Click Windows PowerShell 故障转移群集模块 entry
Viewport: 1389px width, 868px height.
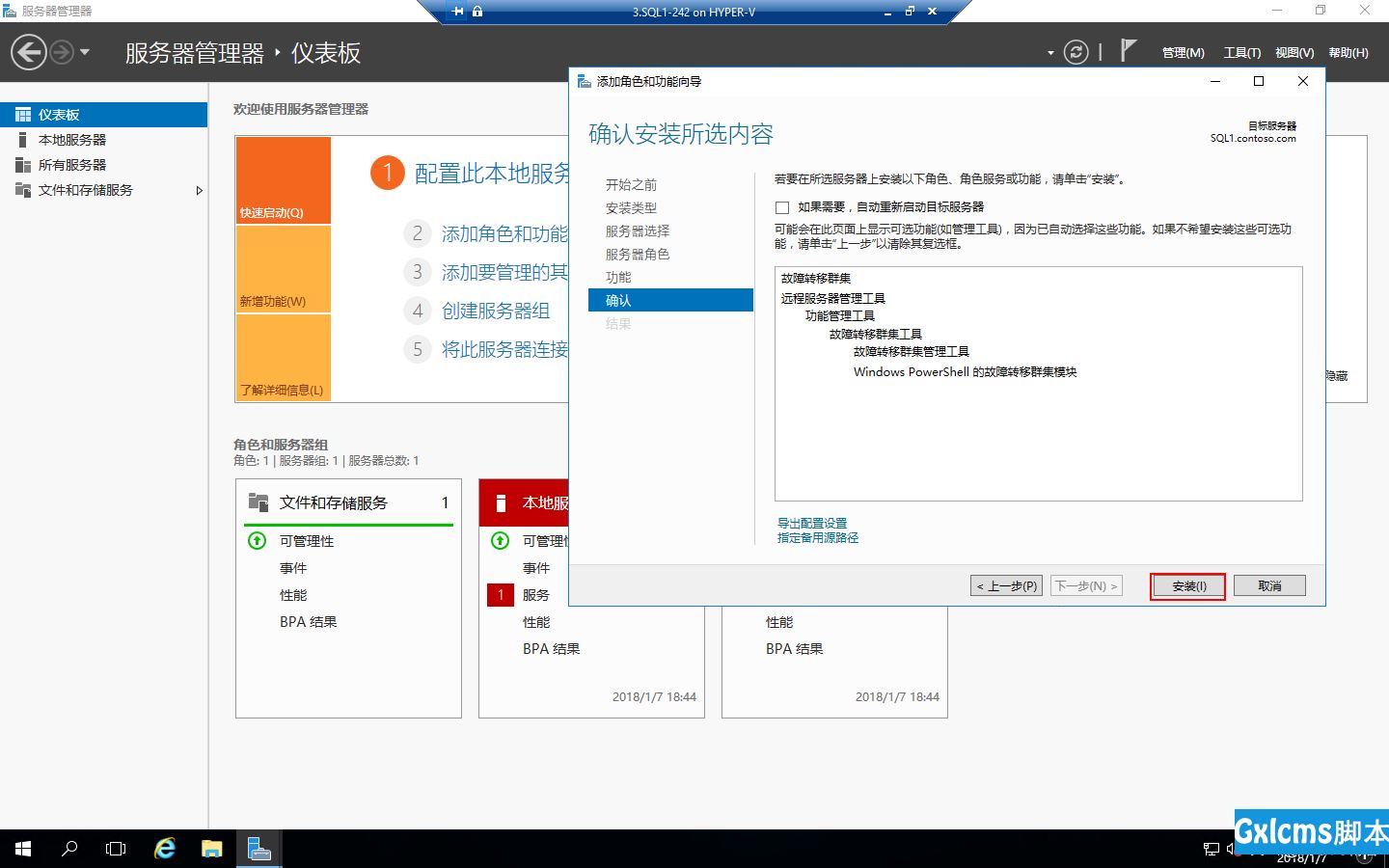[965, 371]
